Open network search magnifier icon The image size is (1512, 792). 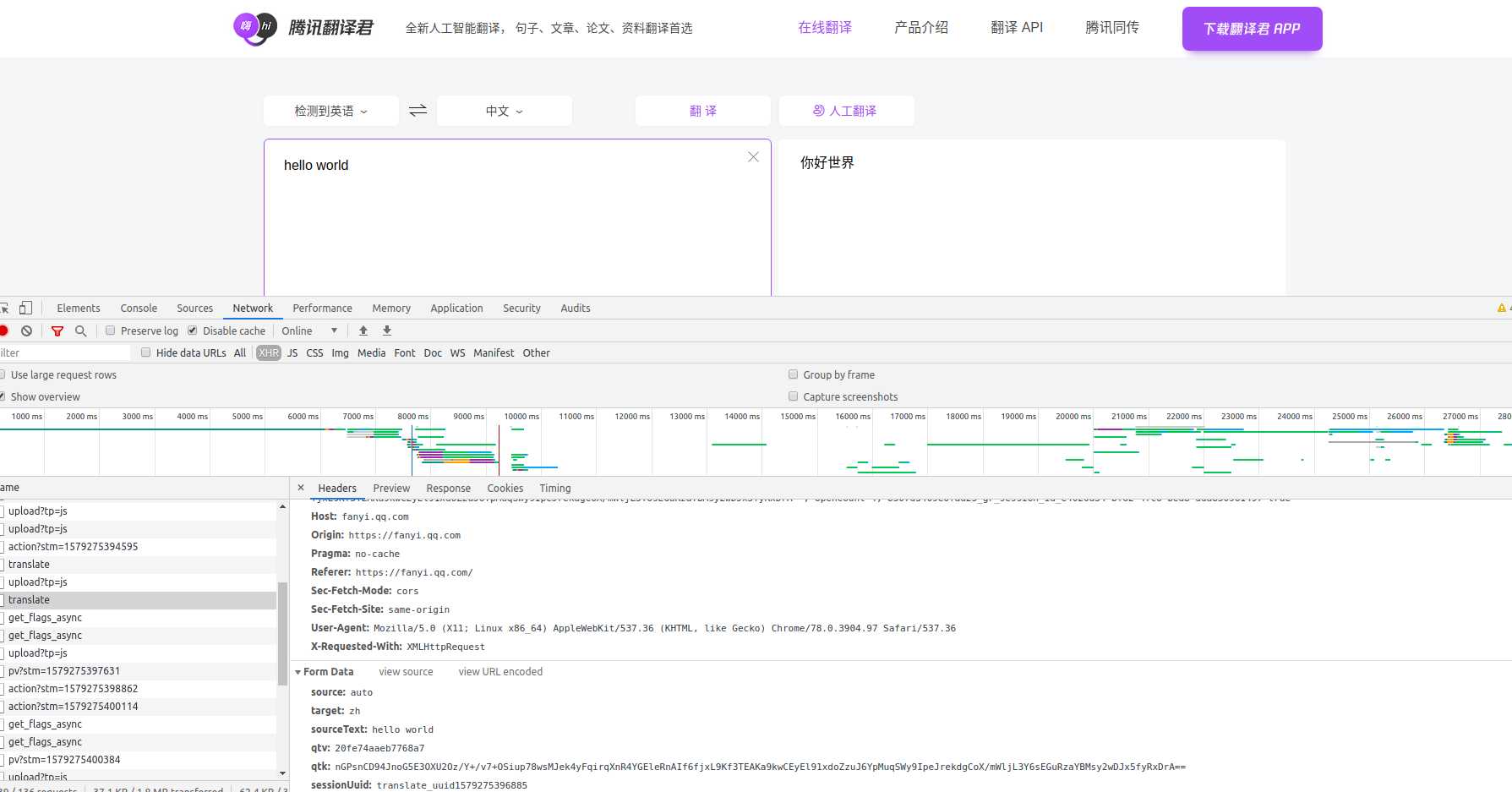coord(81,330)
